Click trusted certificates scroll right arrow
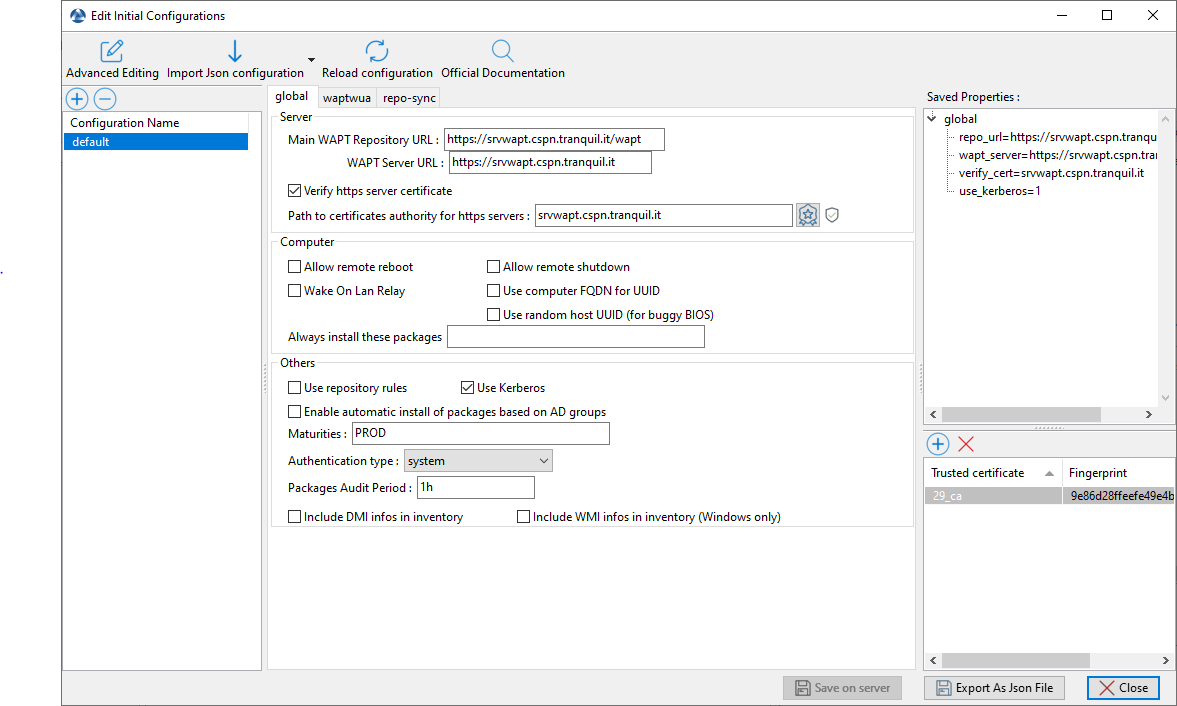Image resolution: width=1177 pixels, height=706 pixels. click(1165, 660)
